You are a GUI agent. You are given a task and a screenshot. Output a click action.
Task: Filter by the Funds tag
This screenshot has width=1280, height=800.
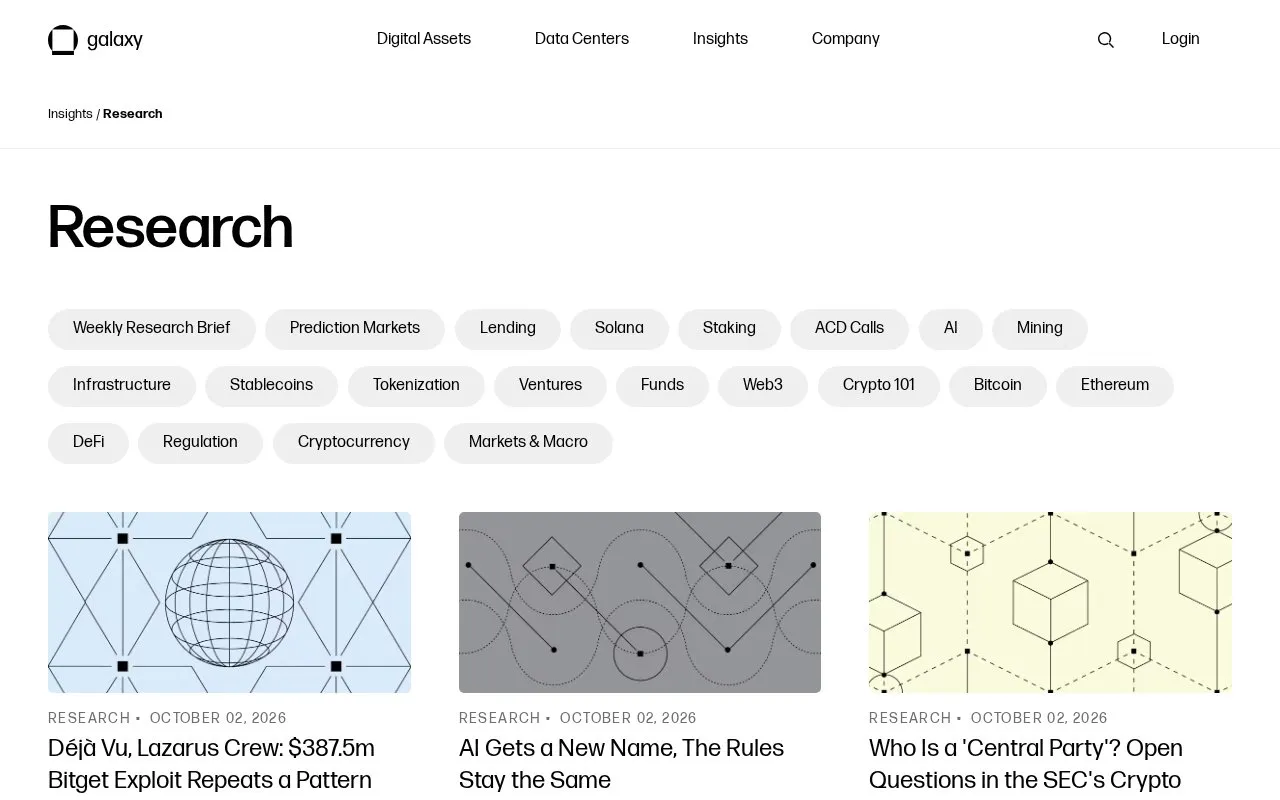pos(662,386)
